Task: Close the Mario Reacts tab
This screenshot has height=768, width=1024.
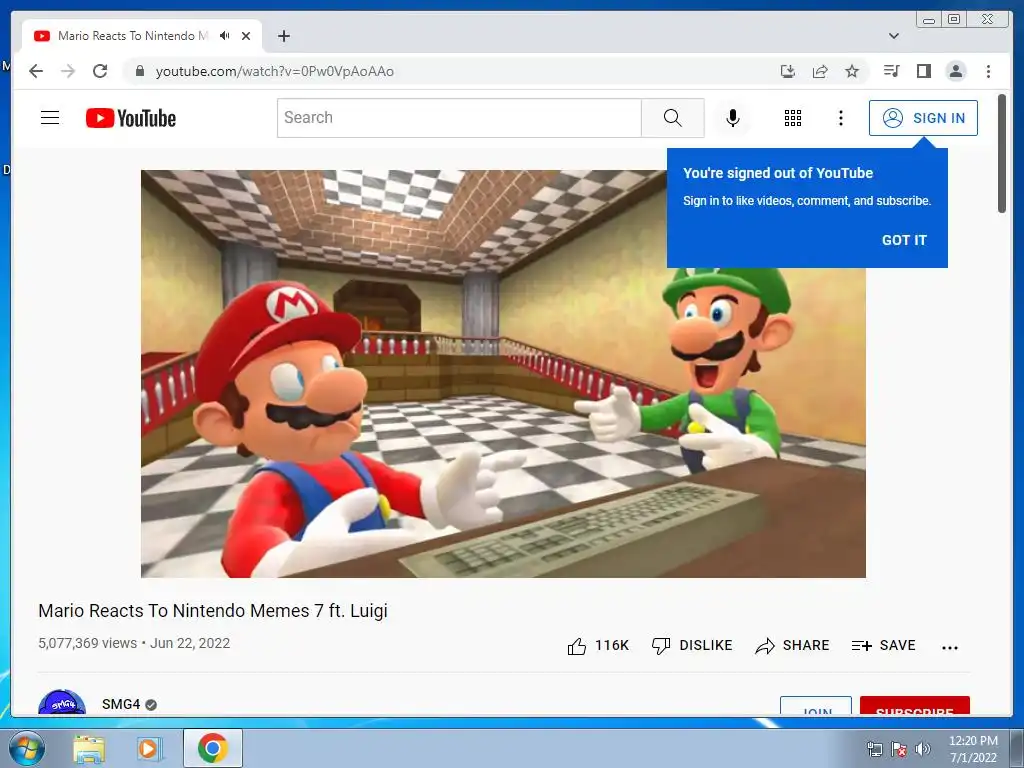Action: click(246, 36)
